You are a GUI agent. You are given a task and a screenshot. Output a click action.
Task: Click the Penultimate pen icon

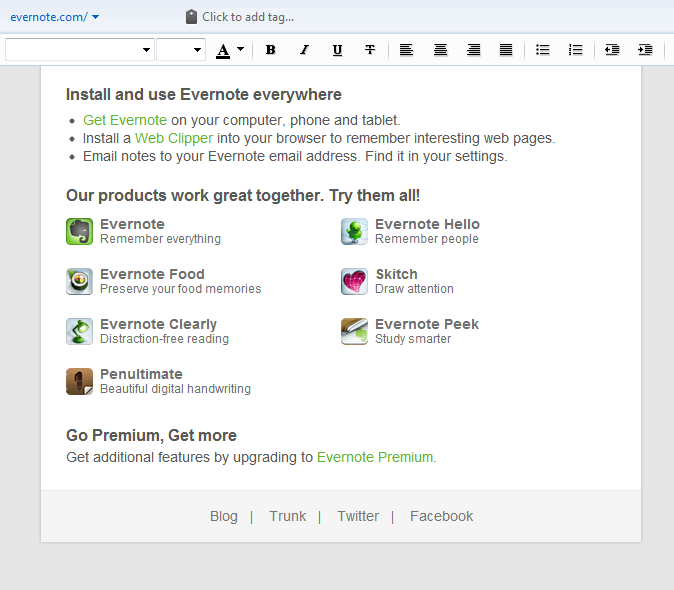coord(80,381)
